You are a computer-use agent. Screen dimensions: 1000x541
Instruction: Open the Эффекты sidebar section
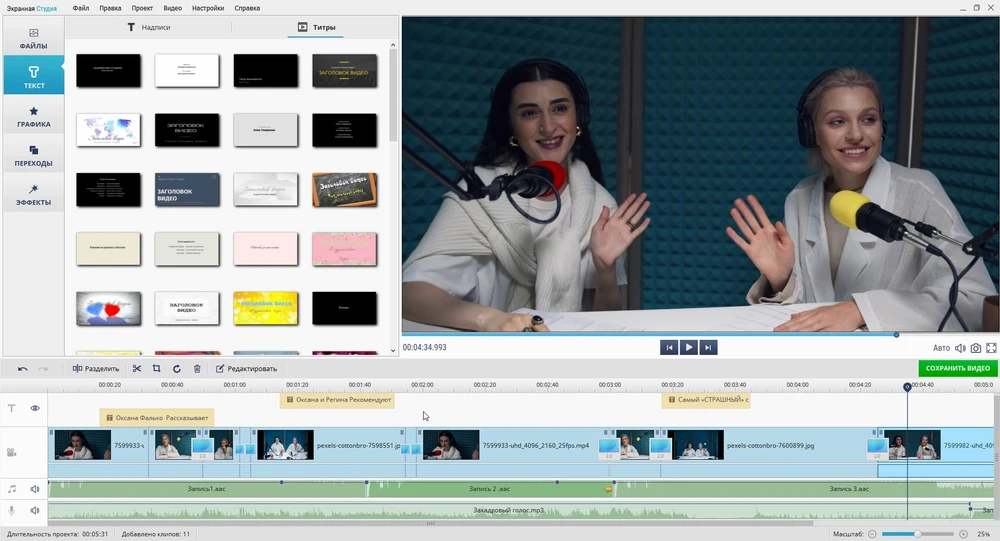coord(33,195)
